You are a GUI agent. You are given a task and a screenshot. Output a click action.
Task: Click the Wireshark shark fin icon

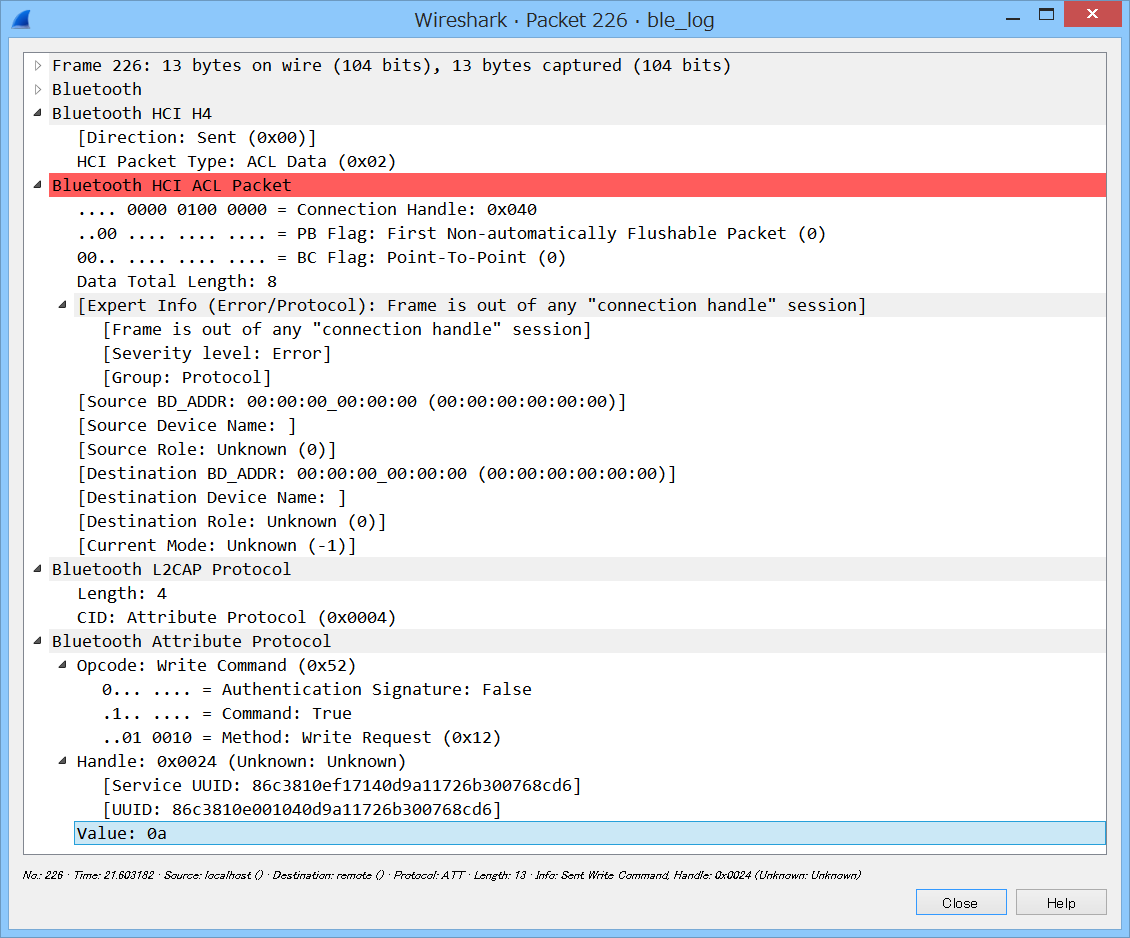[21, 19]
